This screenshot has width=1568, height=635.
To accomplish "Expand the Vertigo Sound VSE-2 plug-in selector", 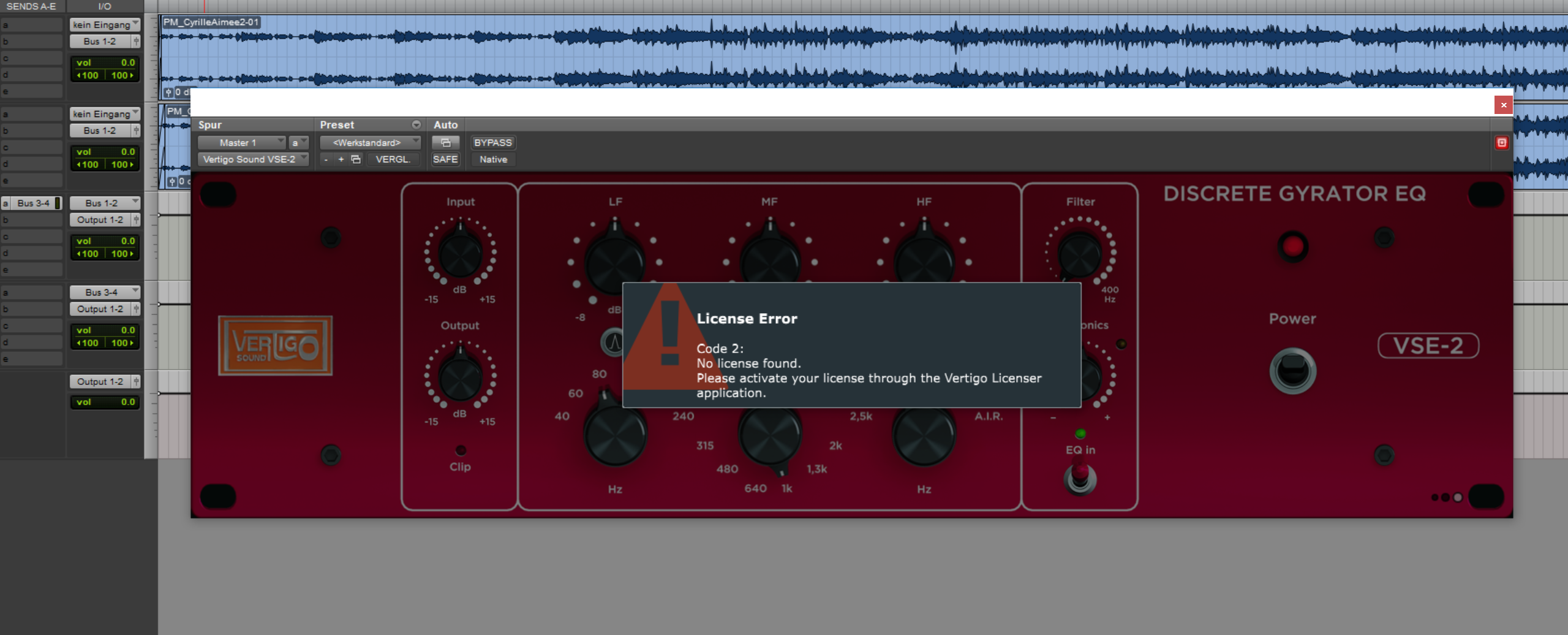I will (x=253, y=159).
